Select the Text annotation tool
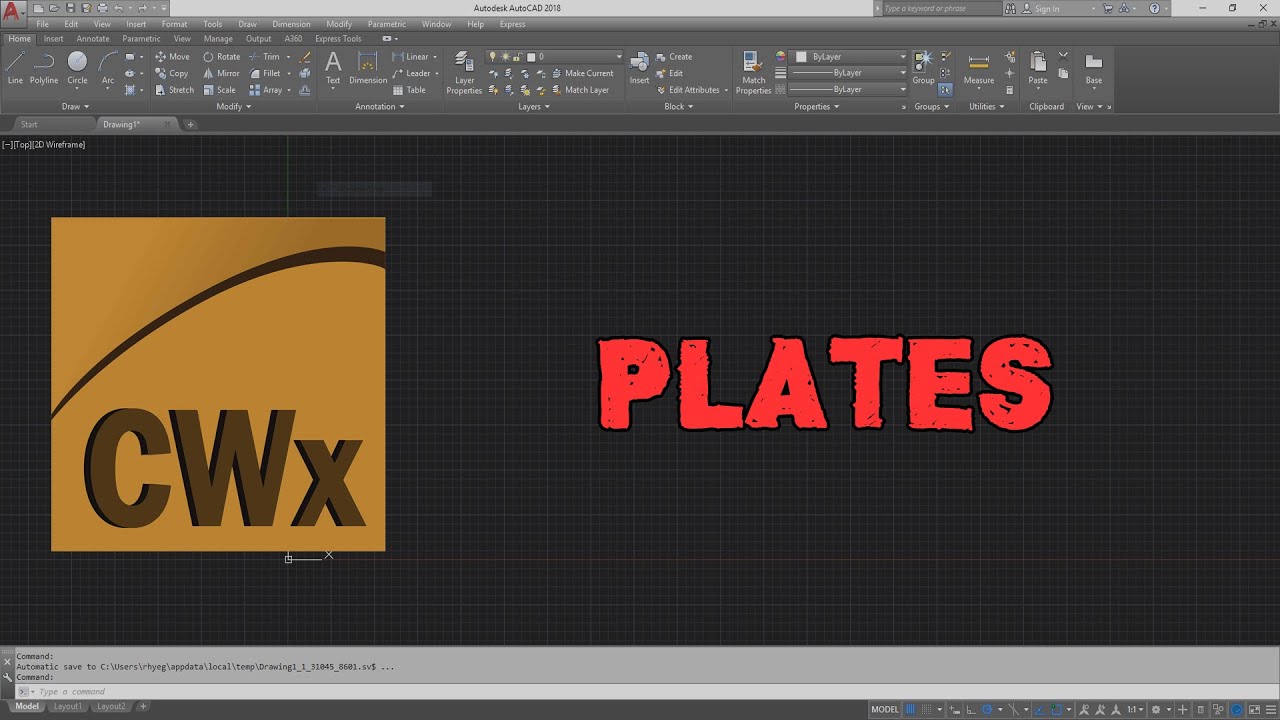 pos(333,68)
